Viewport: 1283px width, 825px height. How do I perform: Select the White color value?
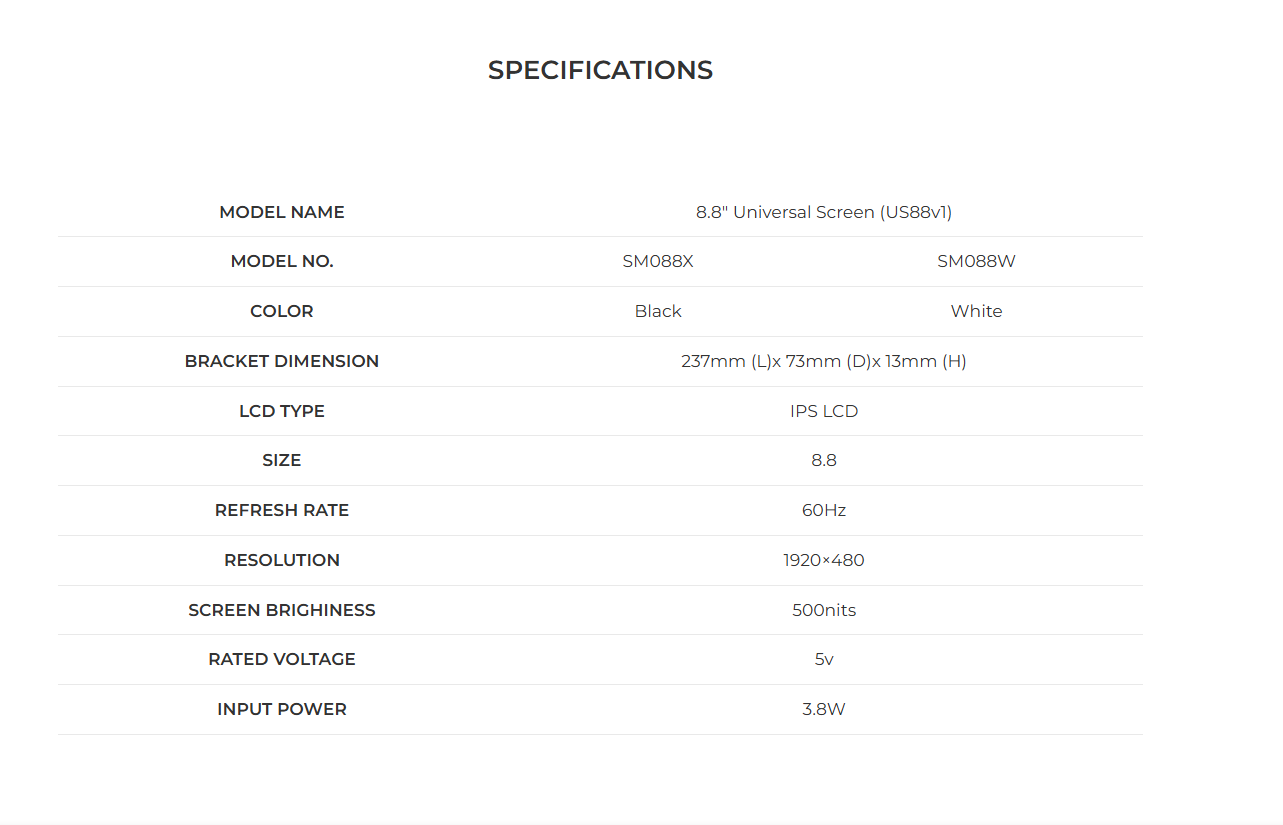[x=976, y=311]
